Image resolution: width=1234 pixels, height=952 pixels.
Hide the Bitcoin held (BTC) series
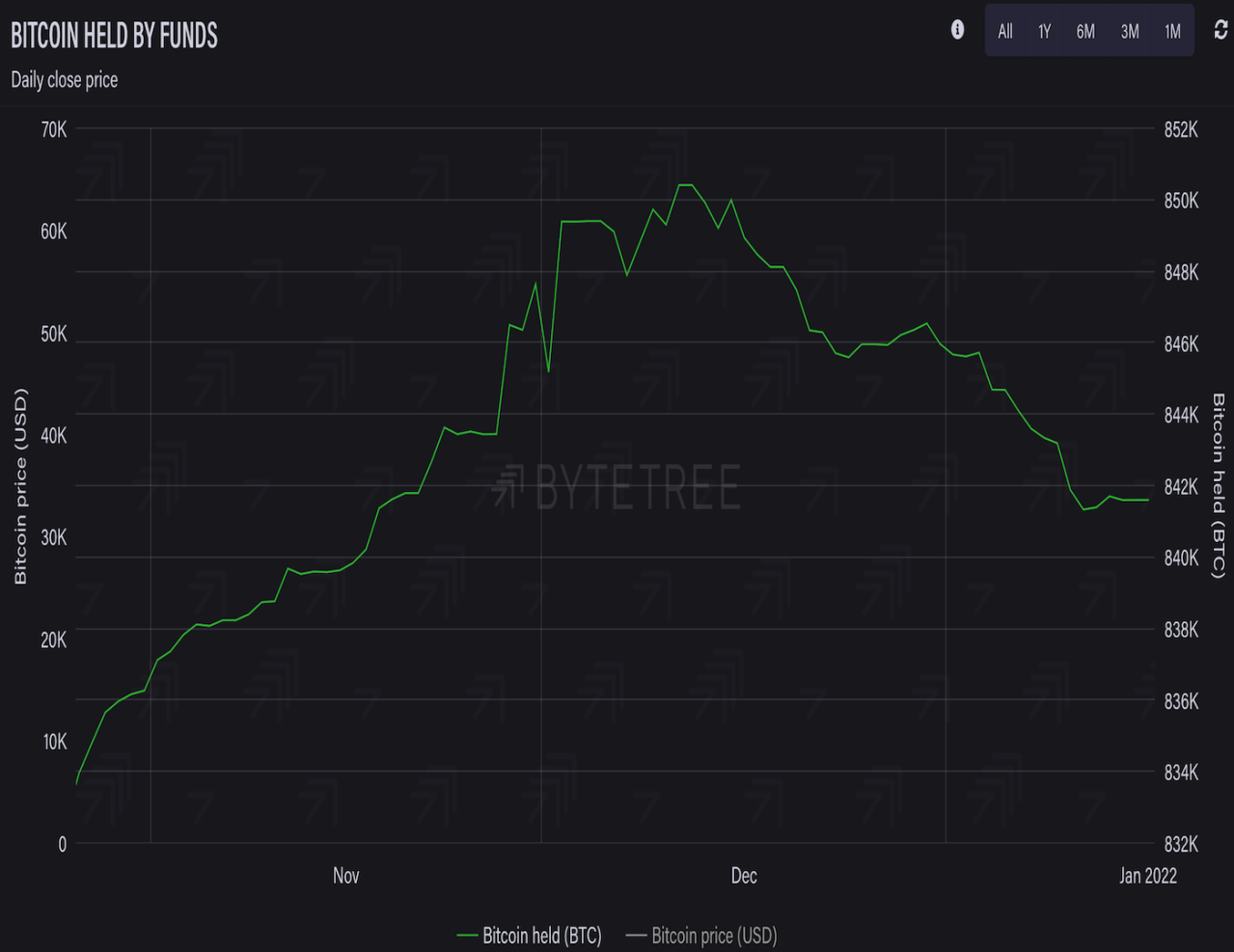click(x=540, y=936)
